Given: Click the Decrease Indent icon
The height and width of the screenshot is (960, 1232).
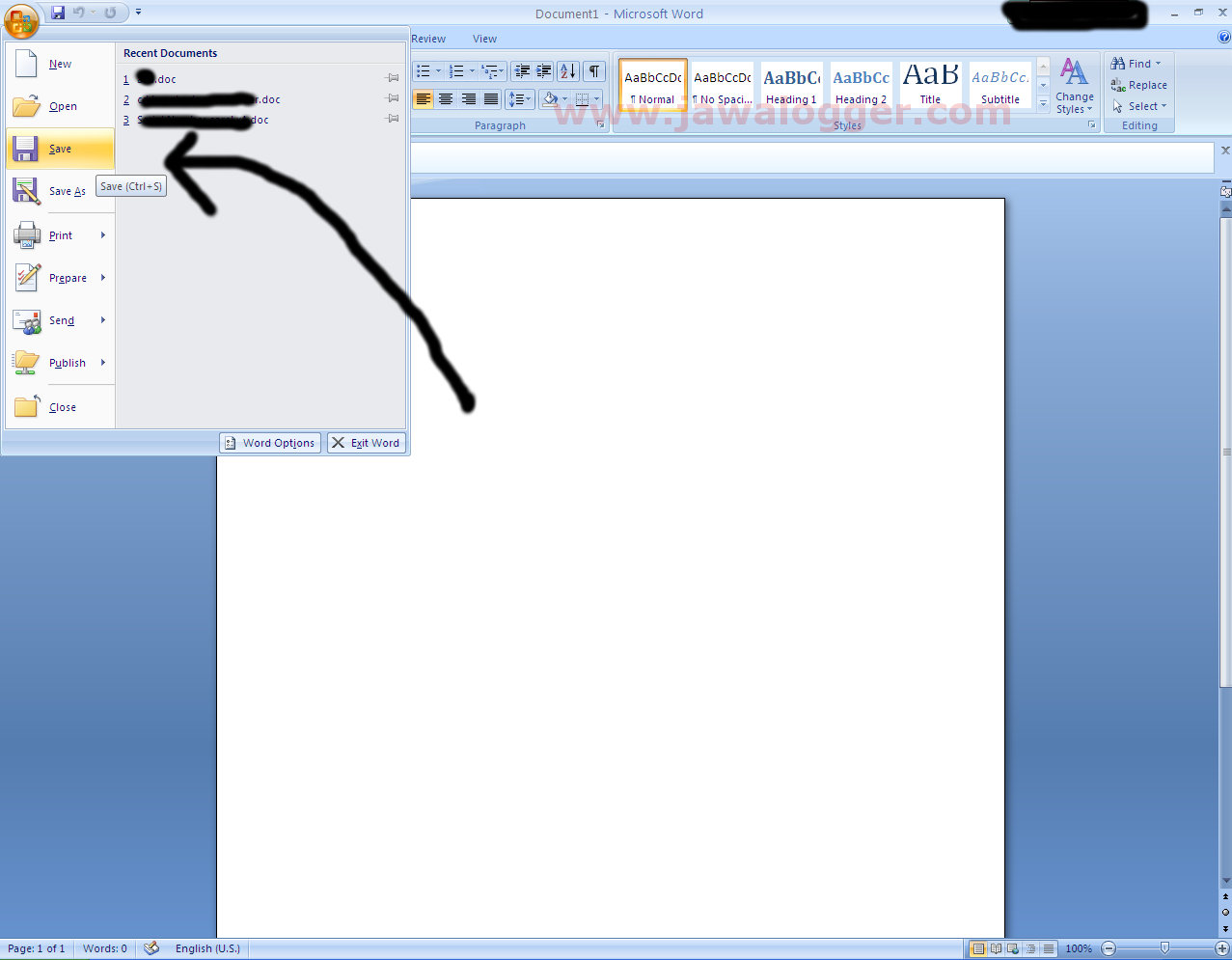Looking at the screenshot, I should click(522, 71).
